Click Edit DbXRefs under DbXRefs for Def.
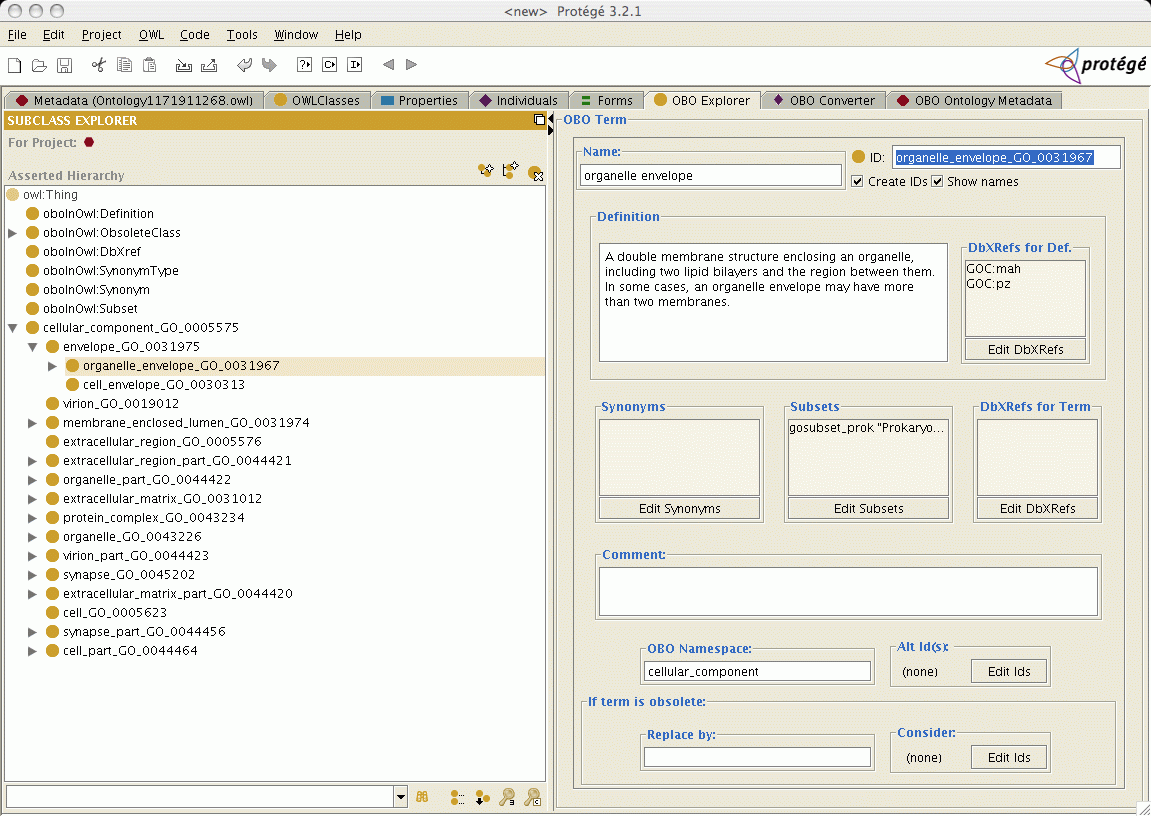The height and width of the screenshot is (816, 1151). (1025, 349)
